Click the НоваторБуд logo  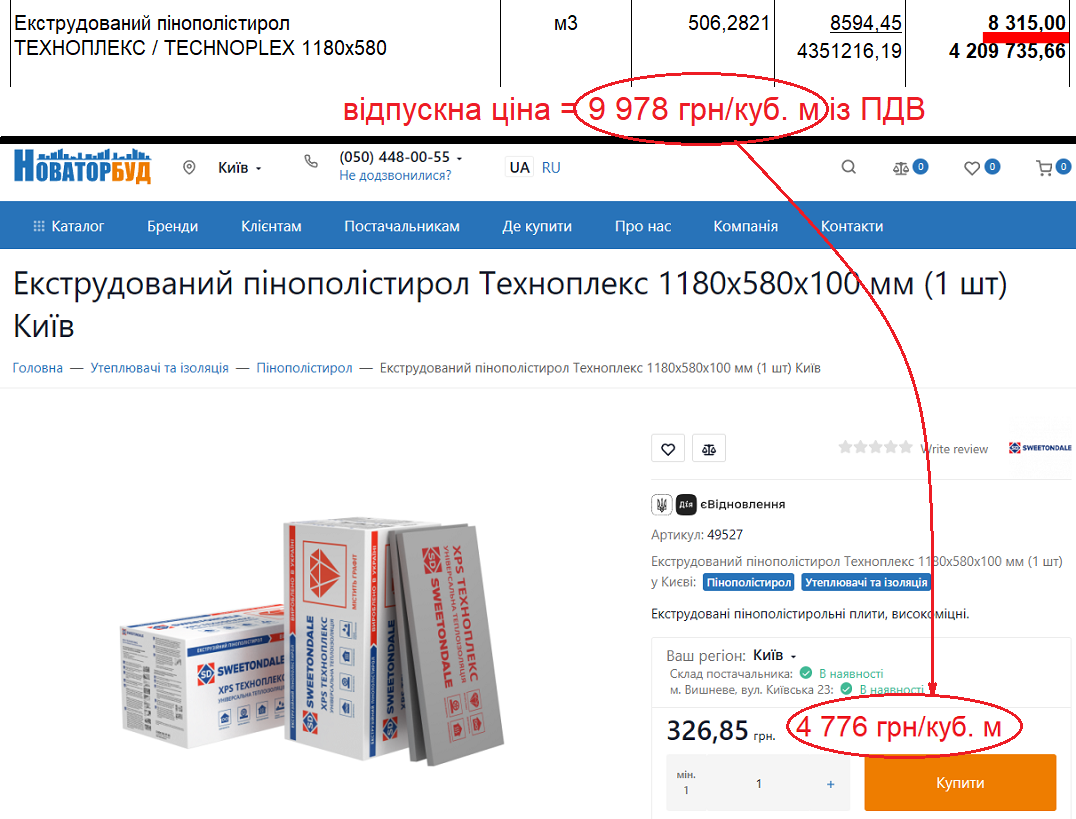coord(82,166)
